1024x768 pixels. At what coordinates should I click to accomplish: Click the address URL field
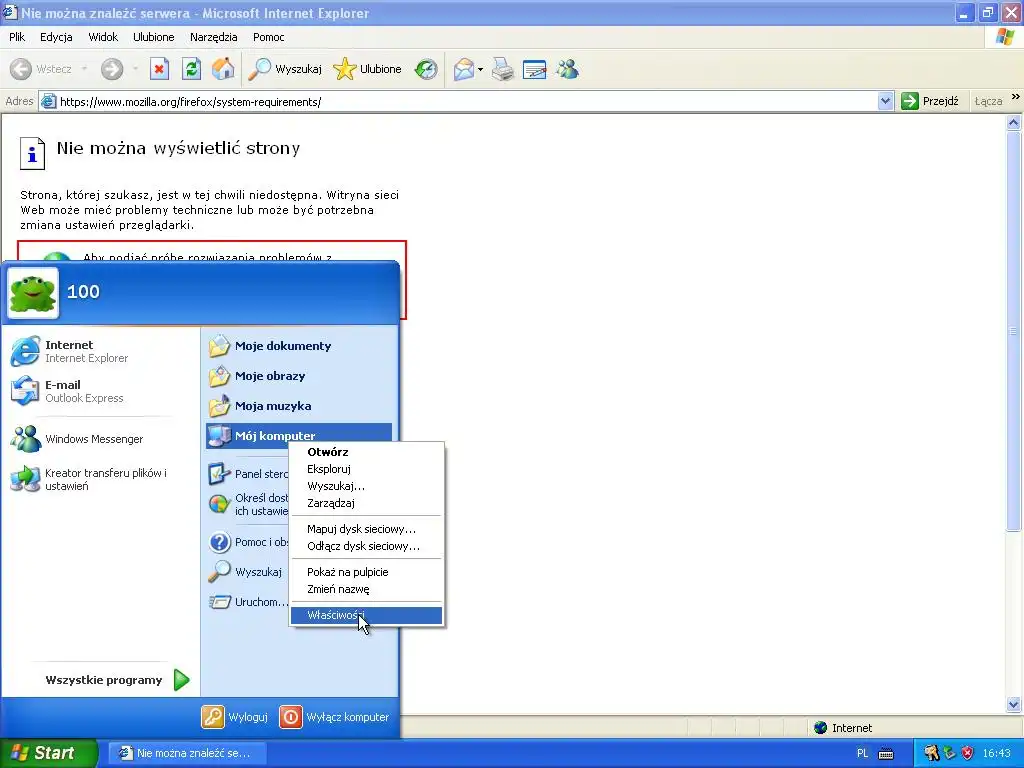[467, 101]
